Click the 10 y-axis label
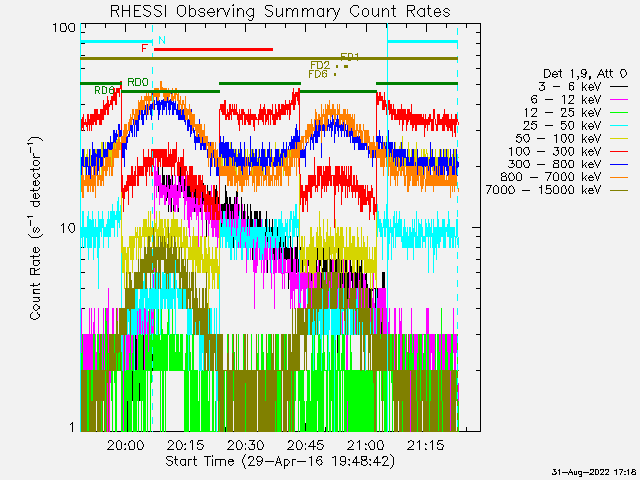The height and width of the screenshot is (480, 640). pyautogui.click(x=68, y=228)
